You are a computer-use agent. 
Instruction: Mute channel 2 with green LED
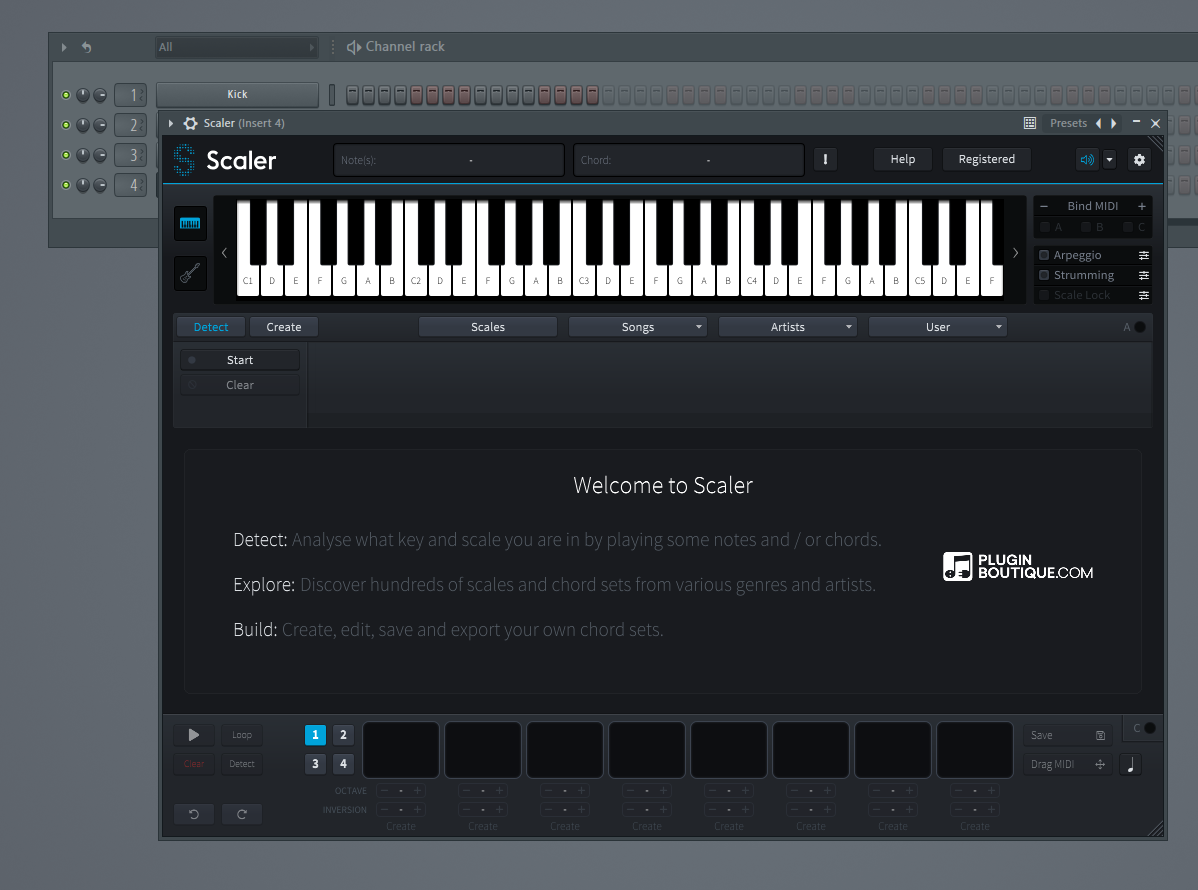(x=66, y=125)
